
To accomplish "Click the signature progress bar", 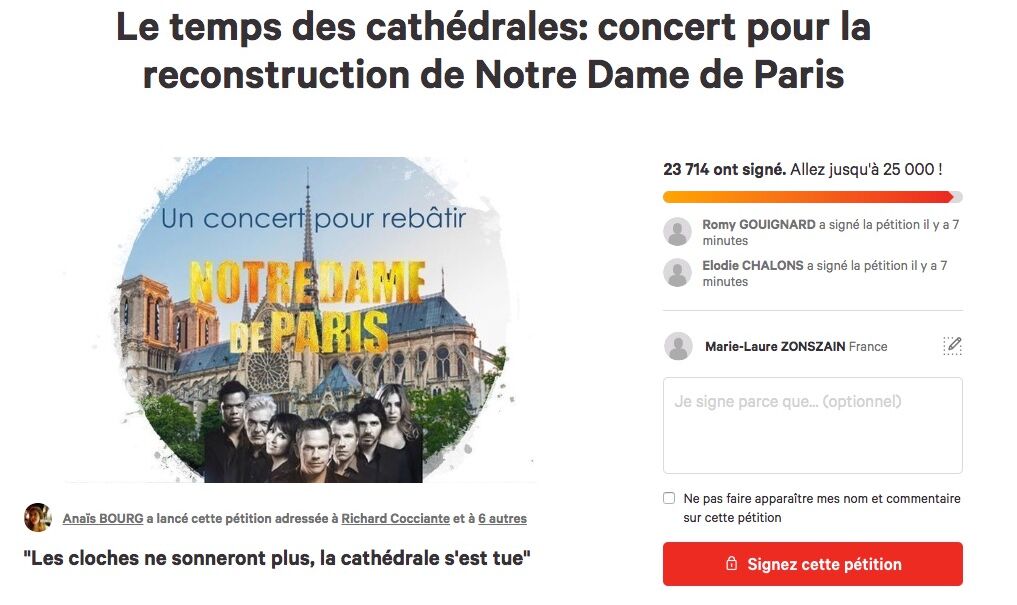I will (813, 197).
